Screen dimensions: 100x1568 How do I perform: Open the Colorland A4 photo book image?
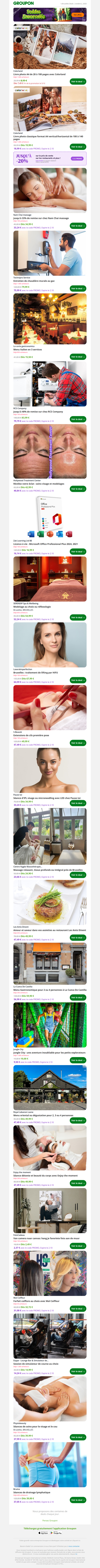point(50,47)
